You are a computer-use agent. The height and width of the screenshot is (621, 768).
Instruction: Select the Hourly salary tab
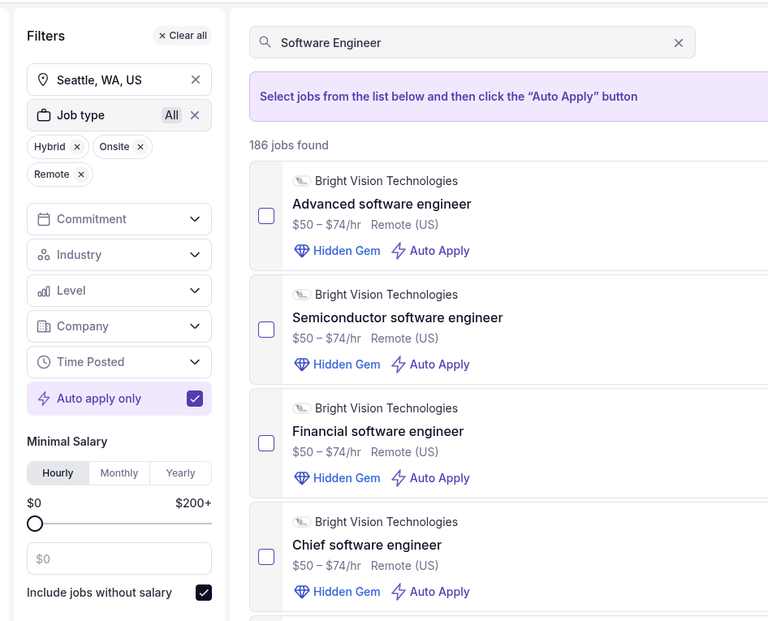tap(58, 473)
